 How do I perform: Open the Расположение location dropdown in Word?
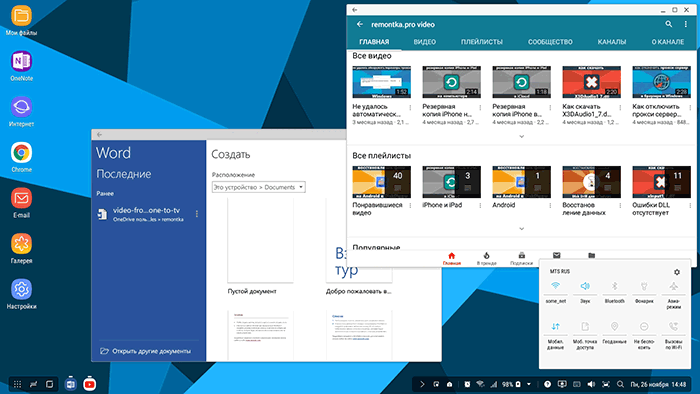tap(258, 187)
